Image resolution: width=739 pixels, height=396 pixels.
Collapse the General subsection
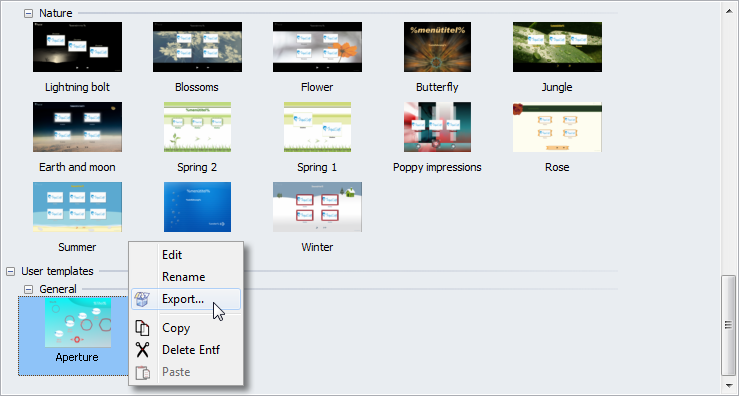coord(28,289)
